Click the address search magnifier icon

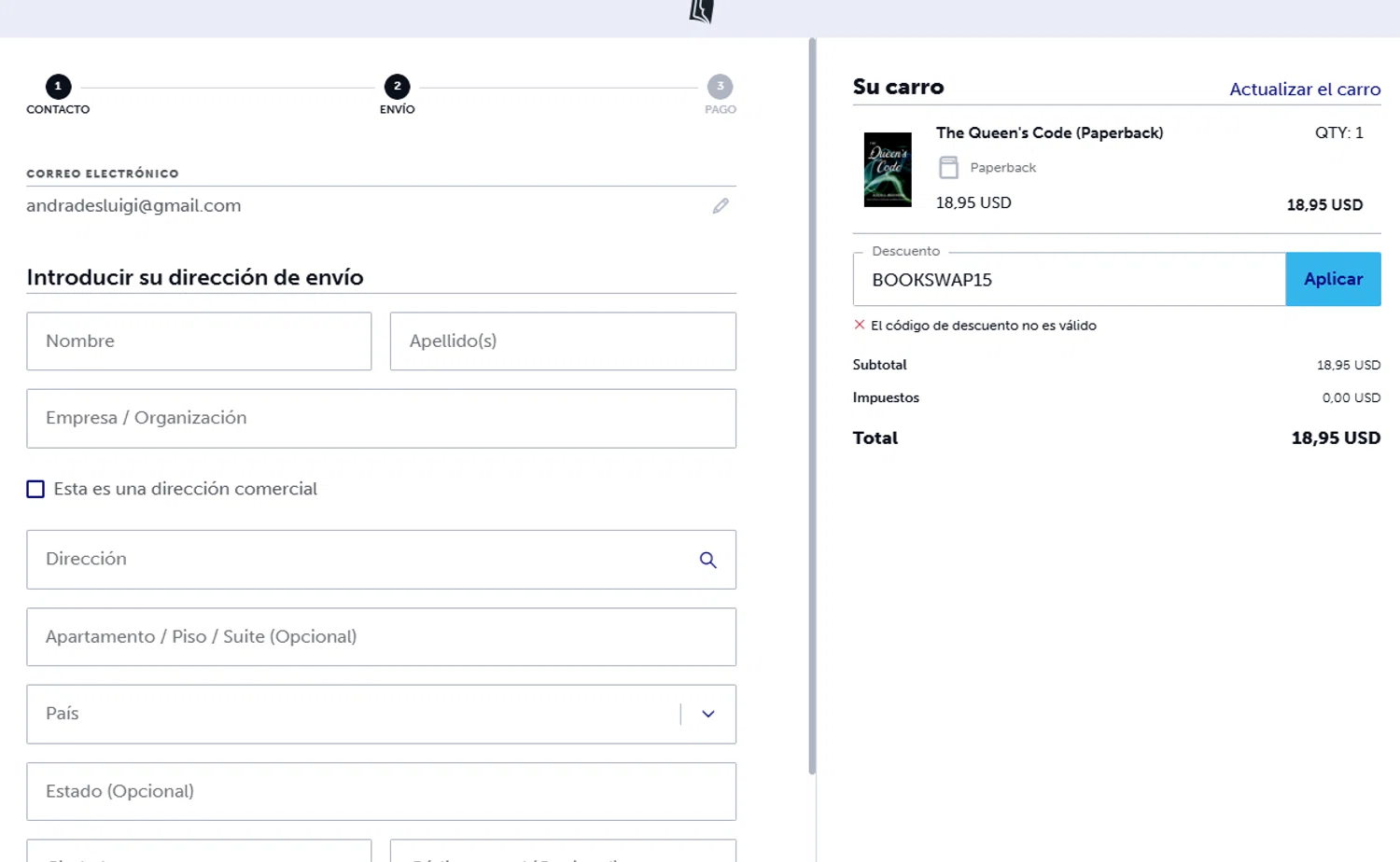708,560
